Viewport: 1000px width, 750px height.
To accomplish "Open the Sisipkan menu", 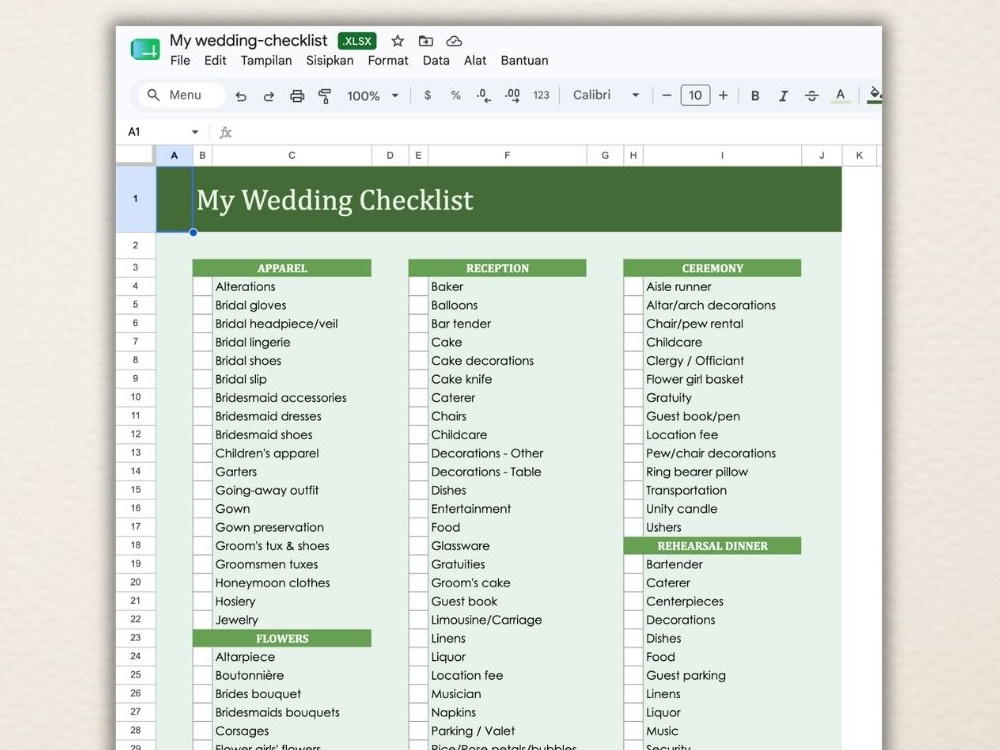I will point(330,61).
